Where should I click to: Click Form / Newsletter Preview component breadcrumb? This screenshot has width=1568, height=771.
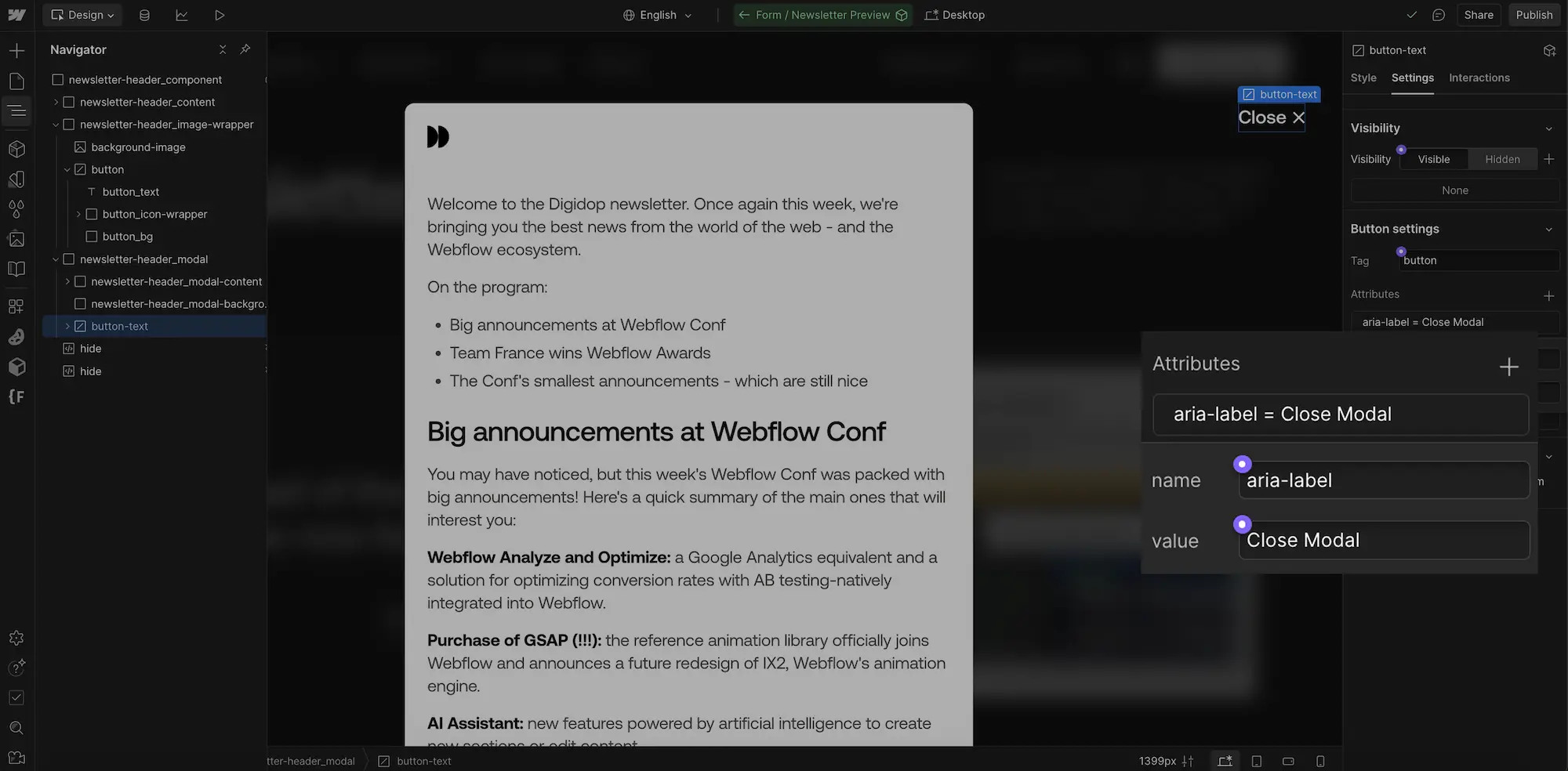tap(822, 15)
